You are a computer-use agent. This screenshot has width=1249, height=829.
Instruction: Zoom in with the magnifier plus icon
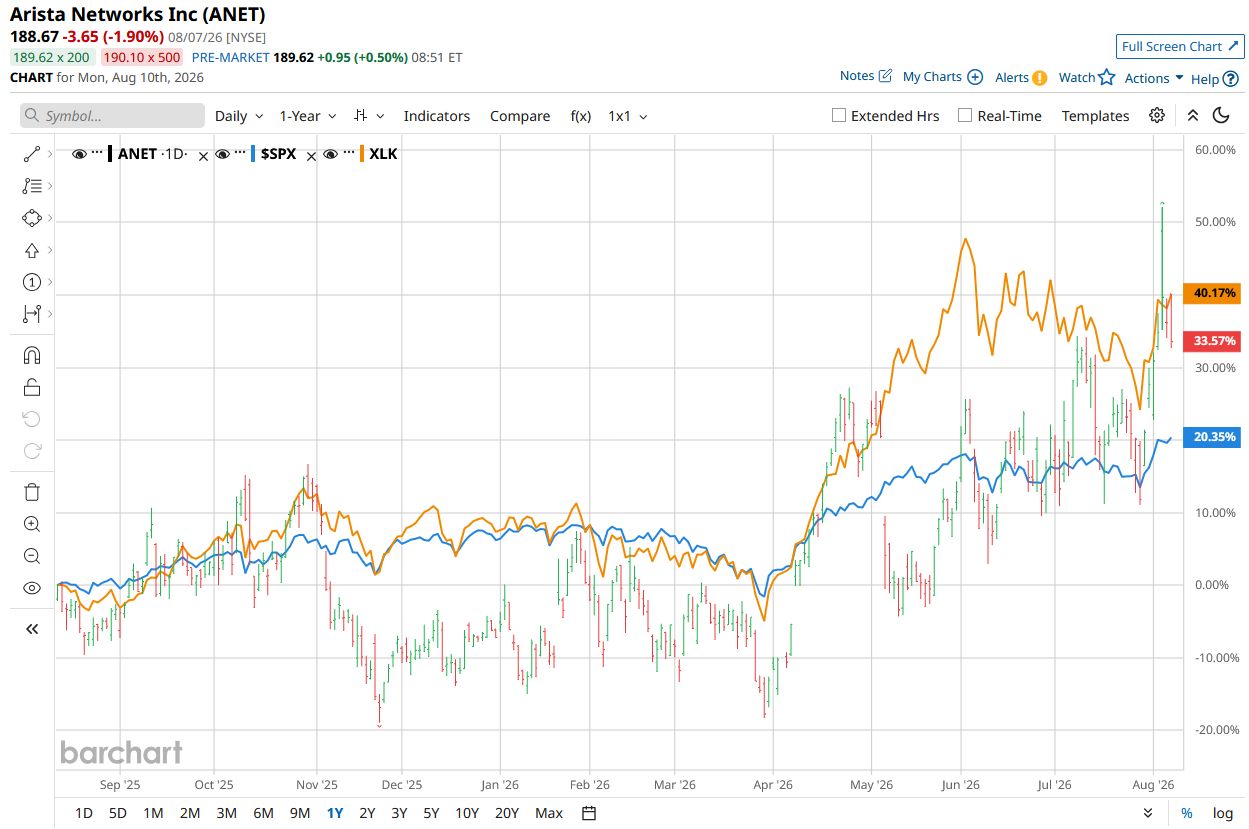pyautogui.click(x=31, y=524)
